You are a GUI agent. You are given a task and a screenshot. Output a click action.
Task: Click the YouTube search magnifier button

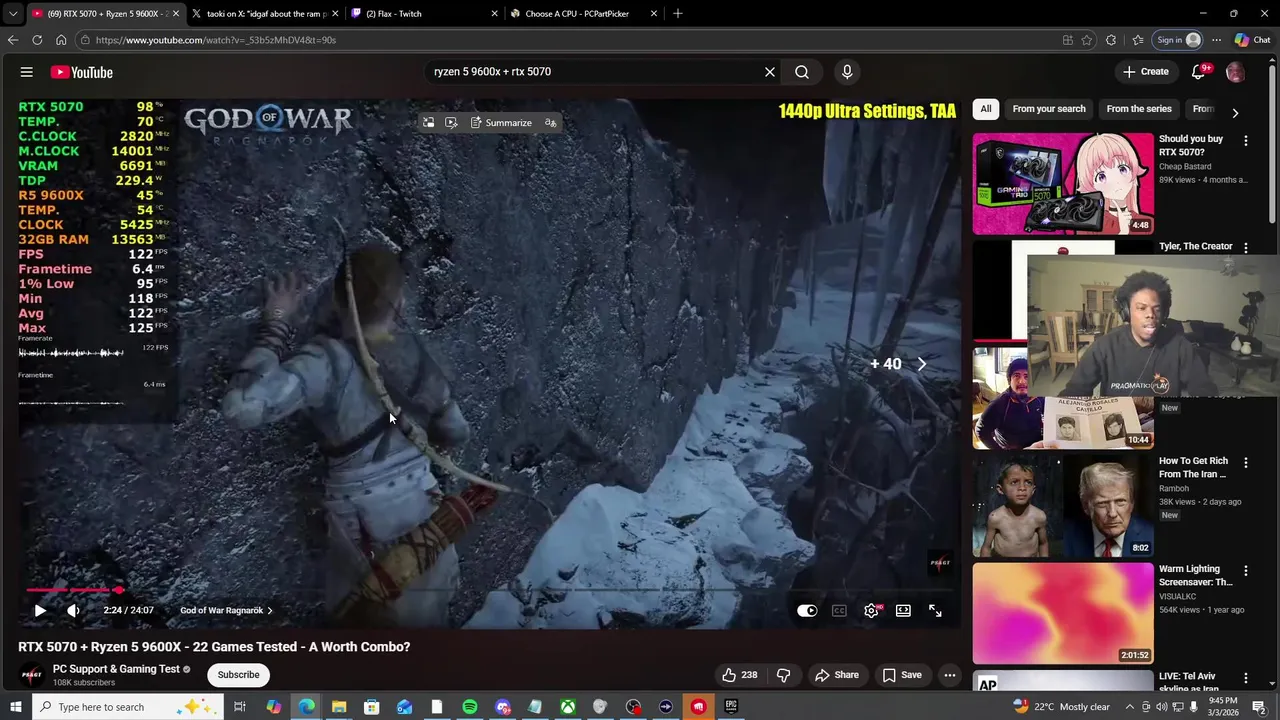802,72
